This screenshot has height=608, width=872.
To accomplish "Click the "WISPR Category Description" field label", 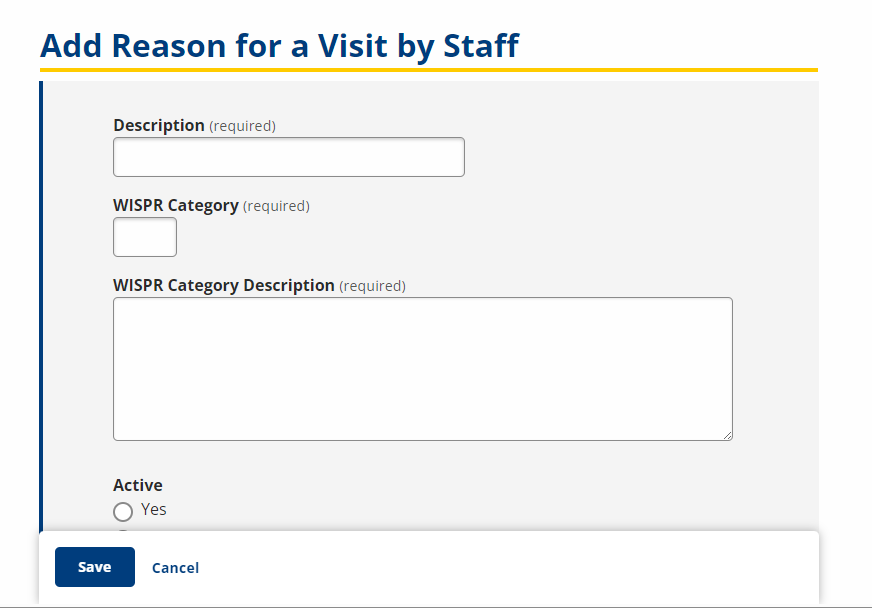I will pos(224,286).
